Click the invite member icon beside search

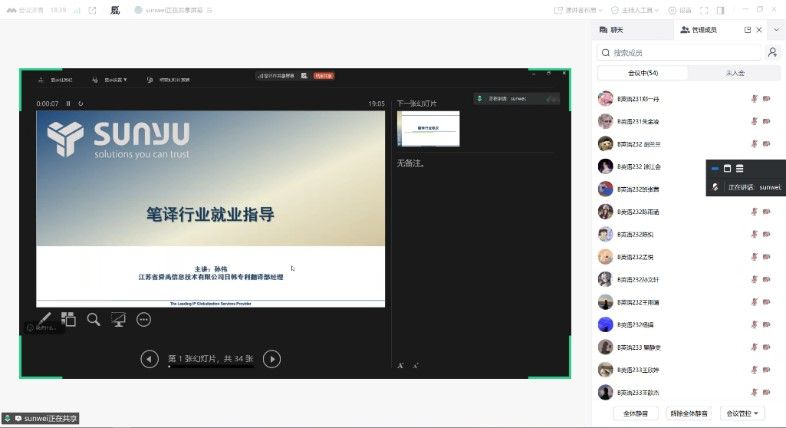point(773,52)
